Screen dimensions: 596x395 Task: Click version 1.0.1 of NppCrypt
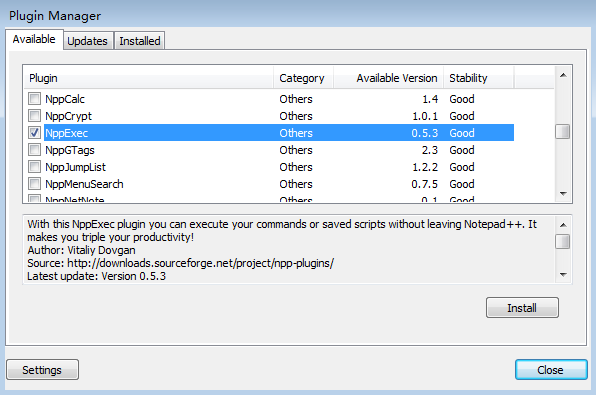pyautogui.click(x=425, y=116)
